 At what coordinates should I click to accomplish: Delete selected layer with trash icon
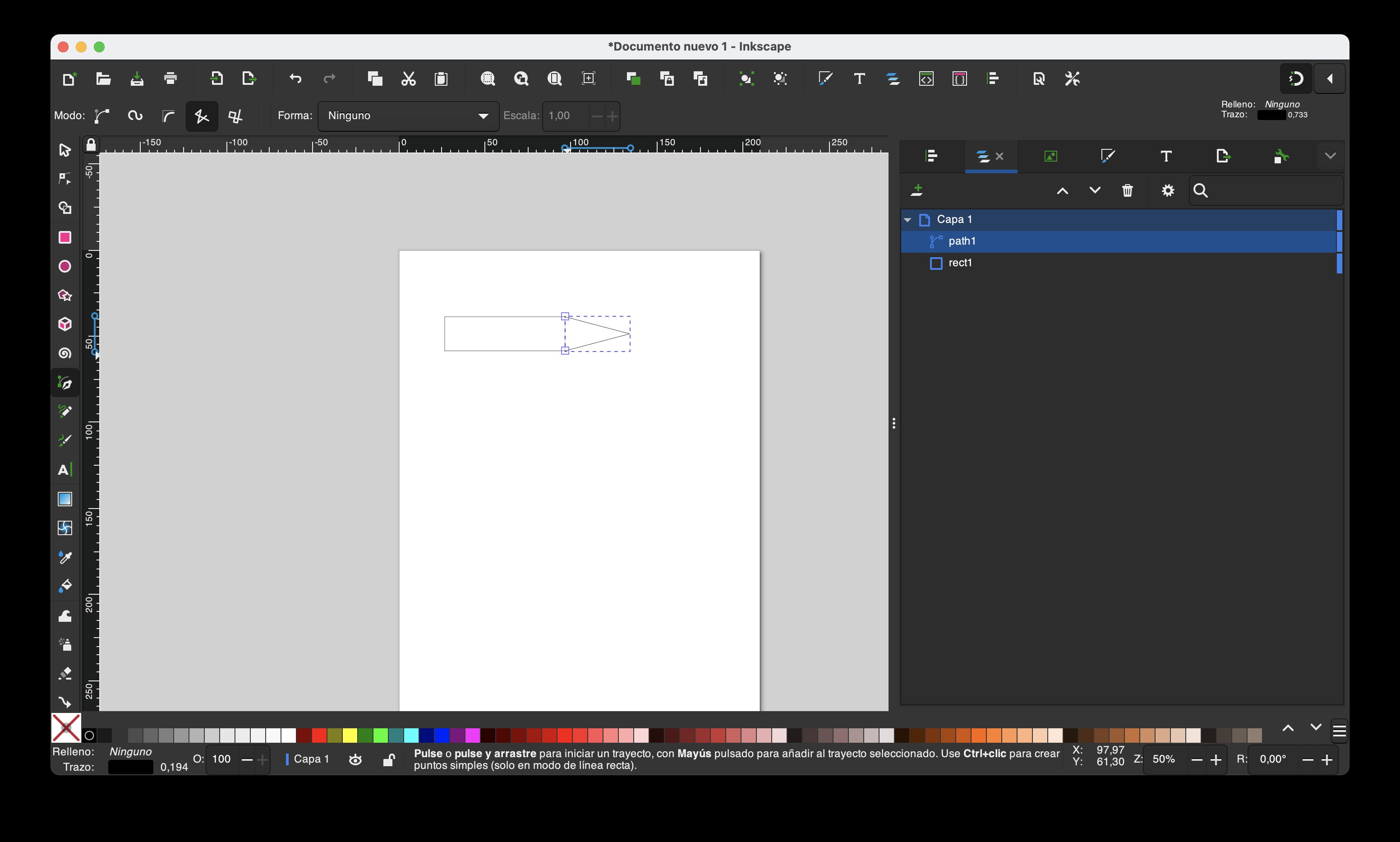click(1127, 190)
